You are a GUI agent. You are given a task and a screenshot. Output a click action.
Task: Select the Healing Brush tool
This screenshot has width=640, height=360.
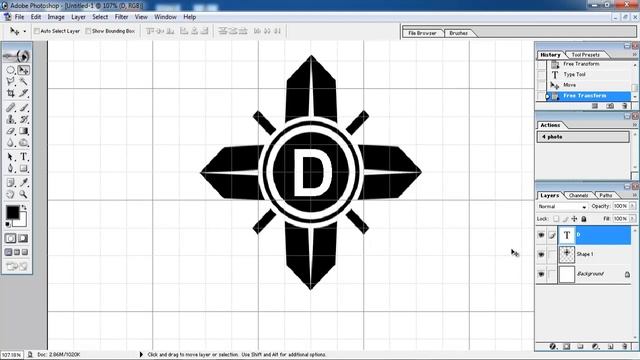coord(11,108)
